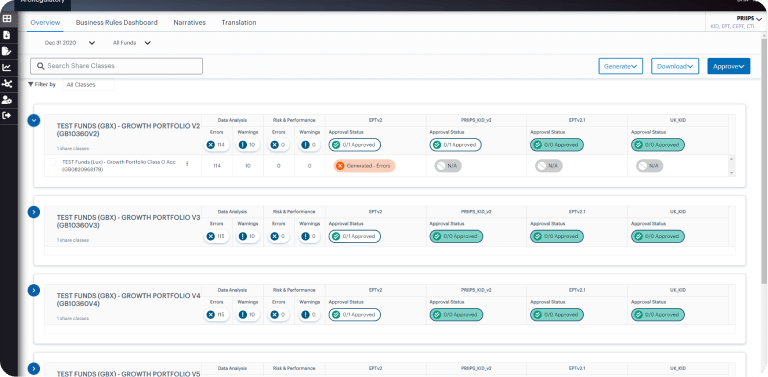Viewport: 768px width, 377px height.
Task: Click EPTv2 0/1 Approved status for Portfolio V3
Action: click(x=355, y=236)
